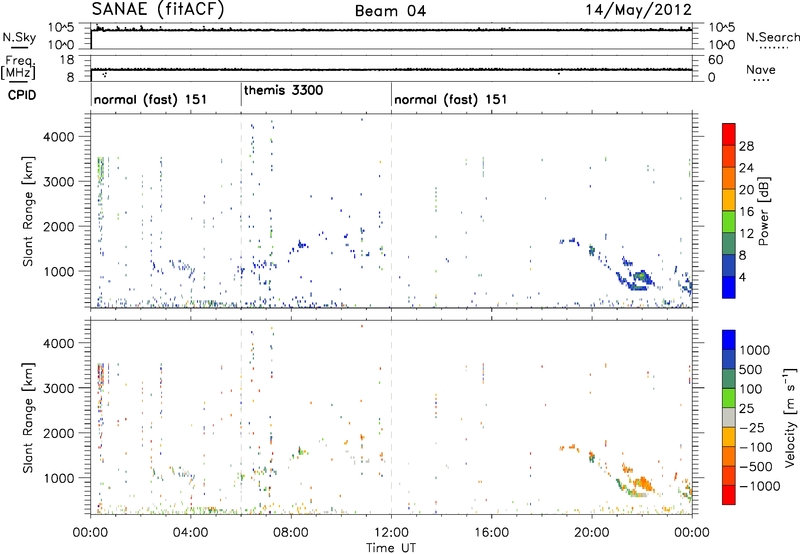Click the Nave legend label
The width and height of the screenshot is (800, 554).
[761, 70]
